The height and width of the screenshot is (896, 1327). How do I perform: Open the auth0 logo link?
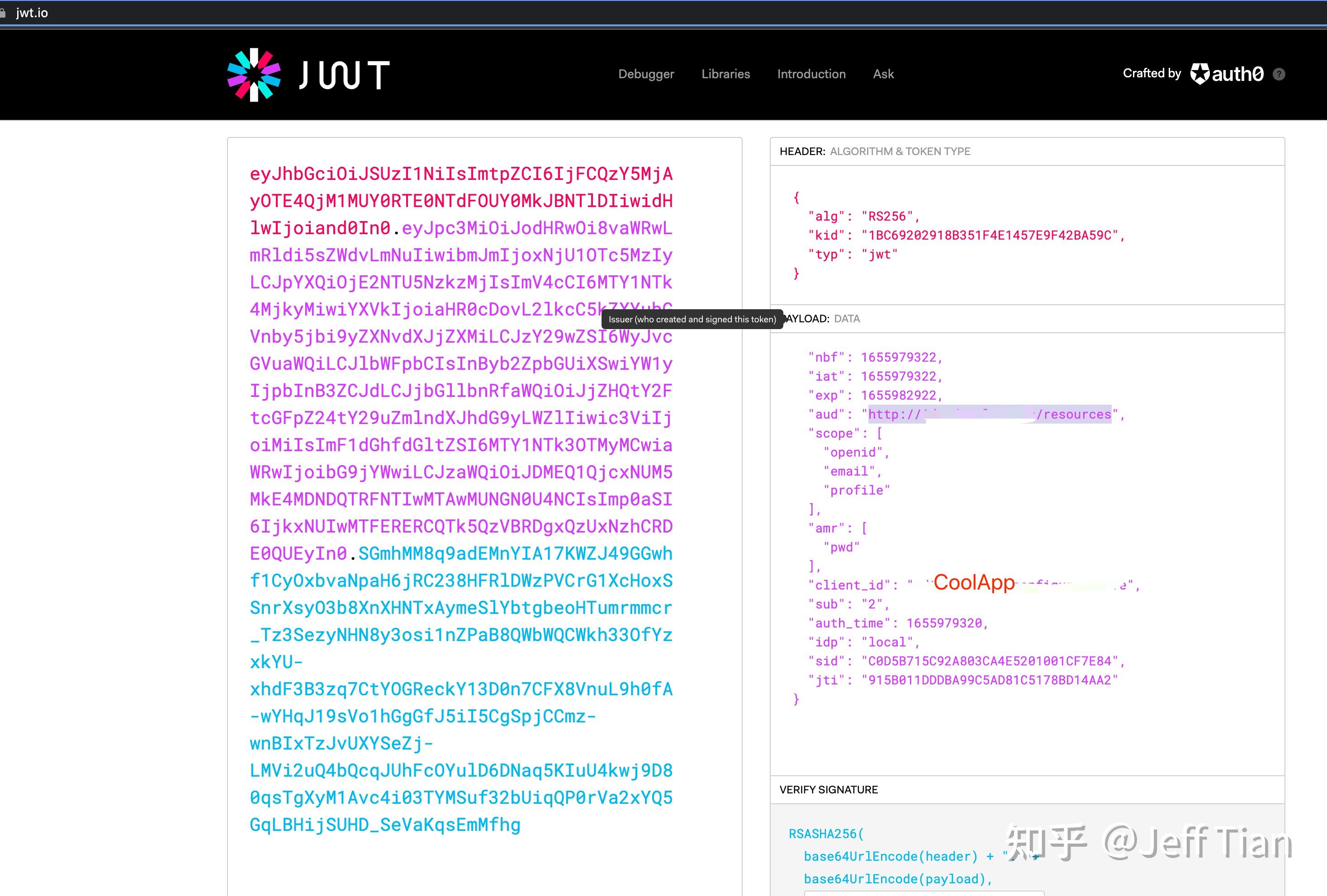[x=1227, y=74]
